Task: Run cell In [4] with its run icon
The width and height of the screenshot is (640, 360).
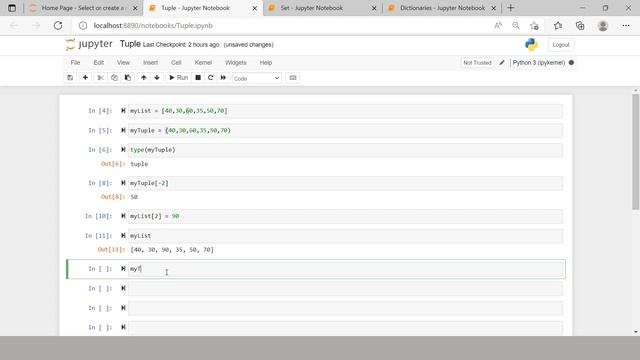Action: pyautogui.click(x=123, y=111)
